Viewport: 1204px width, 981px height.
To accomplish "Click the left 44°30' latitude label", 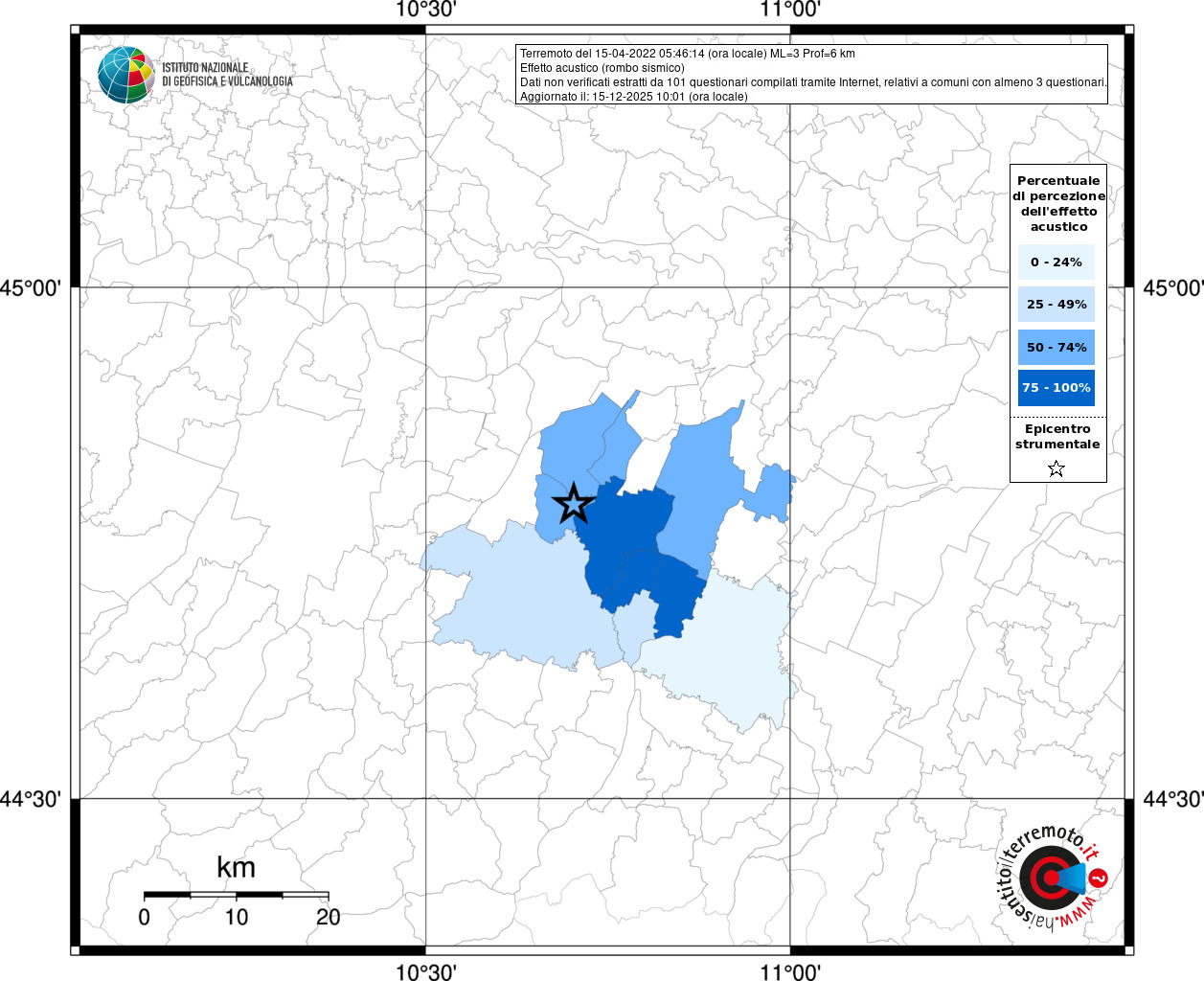I will (32, 798).
